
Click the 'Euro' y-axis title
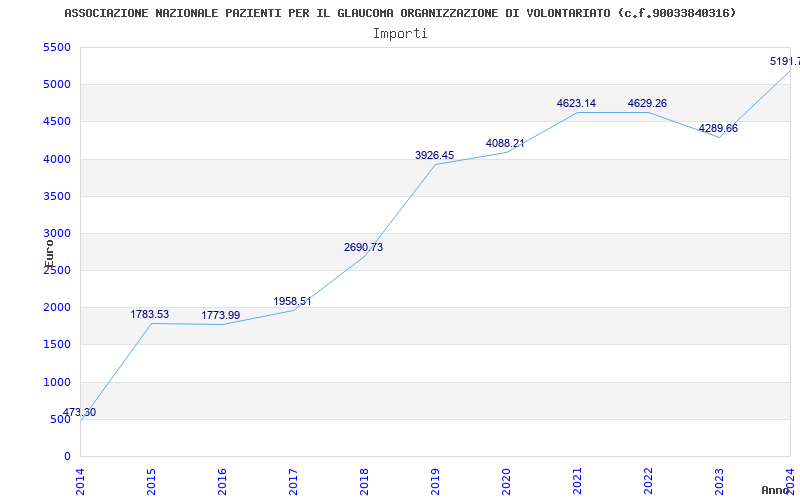coord(49,253)
